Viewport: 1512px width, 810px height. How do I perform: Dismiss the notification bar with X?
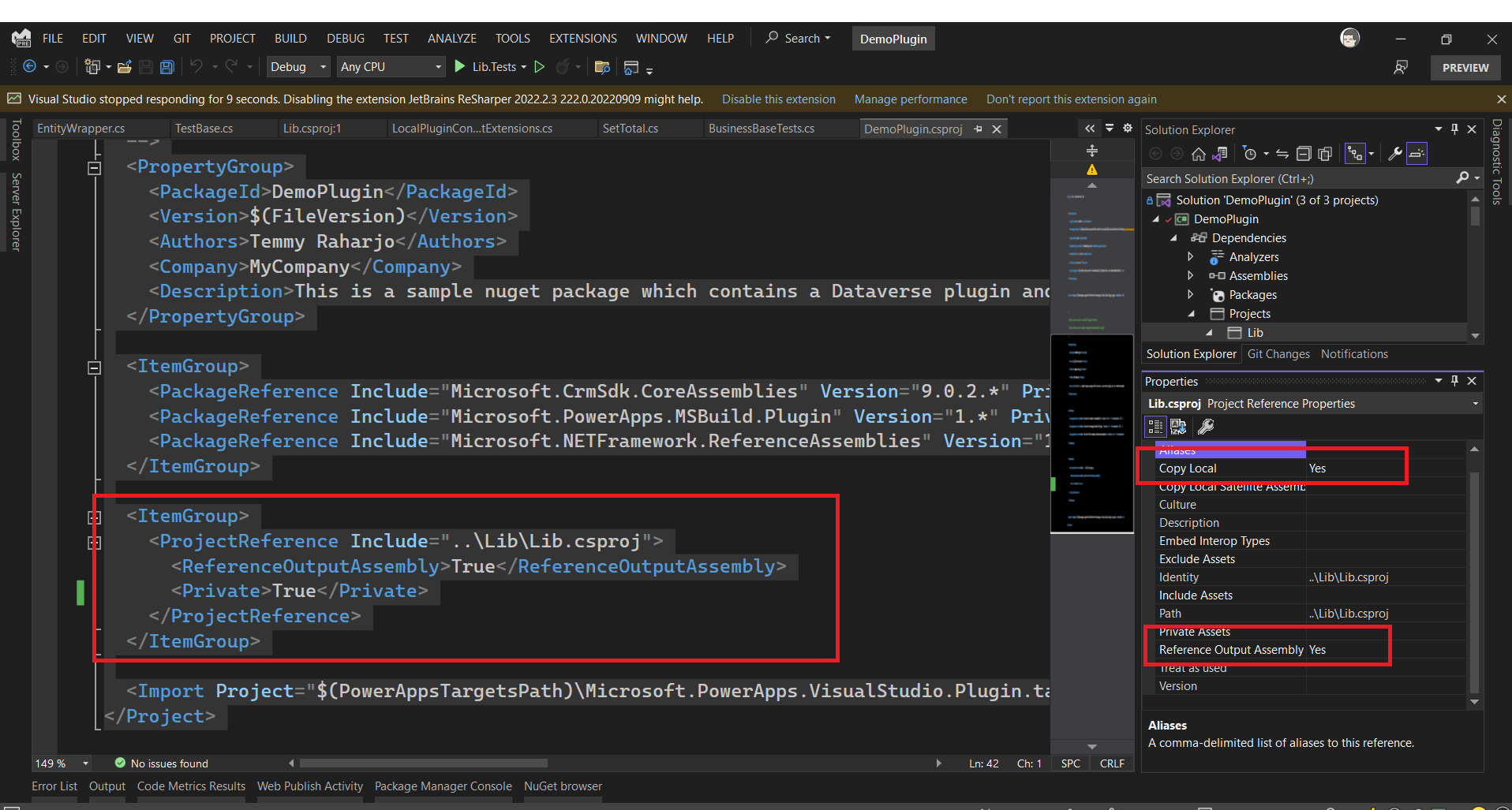(1501, 99)
